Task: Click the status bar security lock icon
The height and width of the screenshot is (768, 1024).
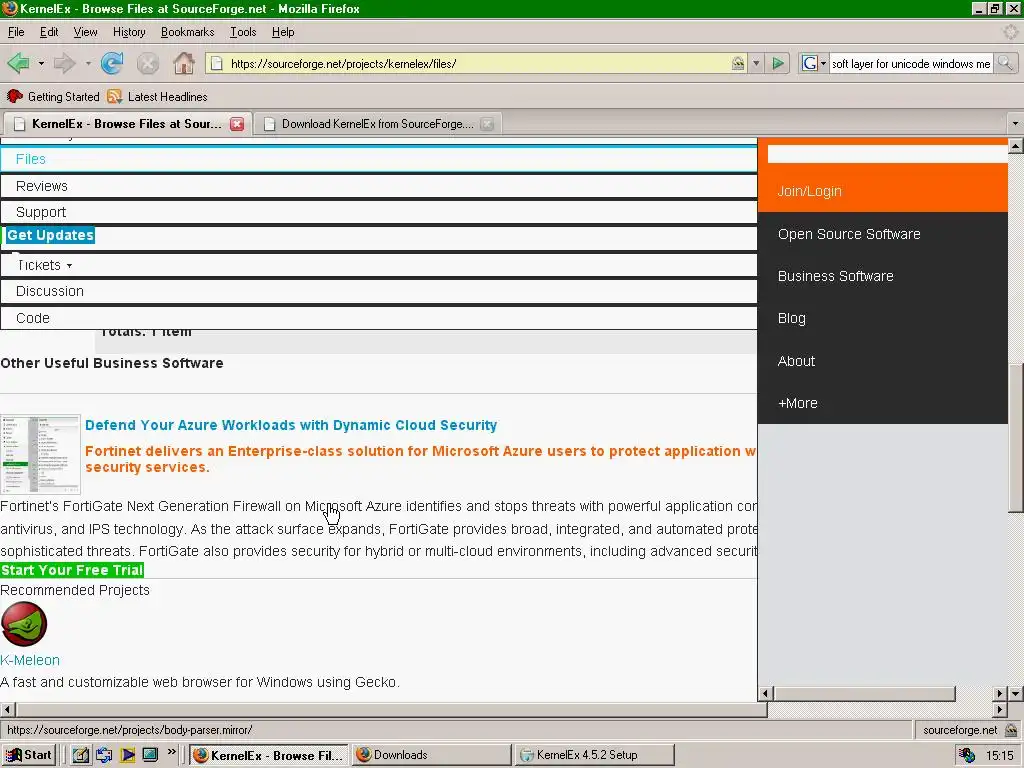Action: click(x=1011, y=730)
